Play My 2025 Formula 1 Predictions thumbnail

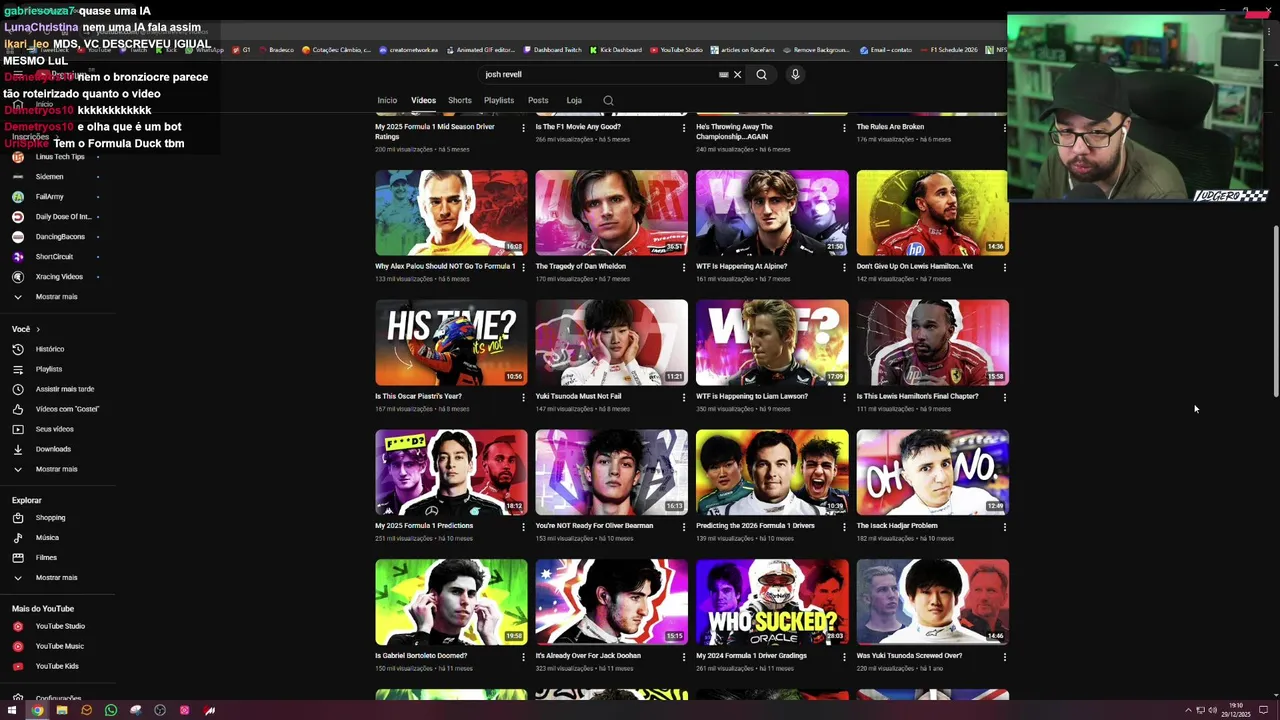pos(451,472)
